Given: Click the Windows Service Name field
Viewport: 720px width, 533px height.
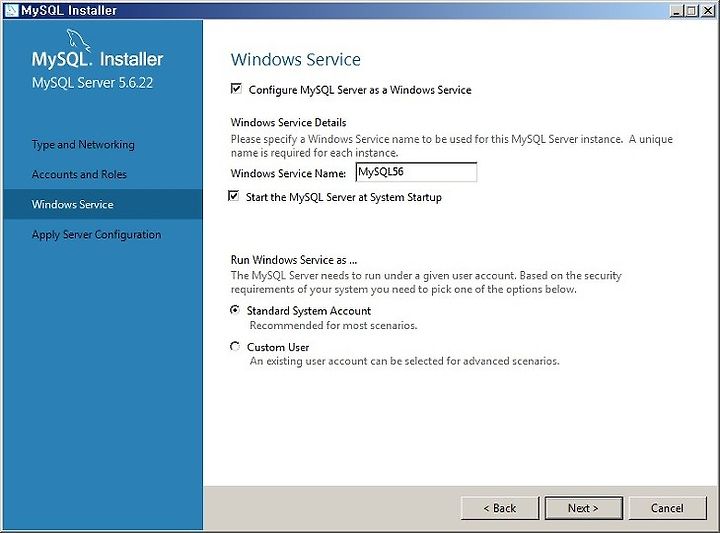Looking at the screenshot, I should pos(416,172).
